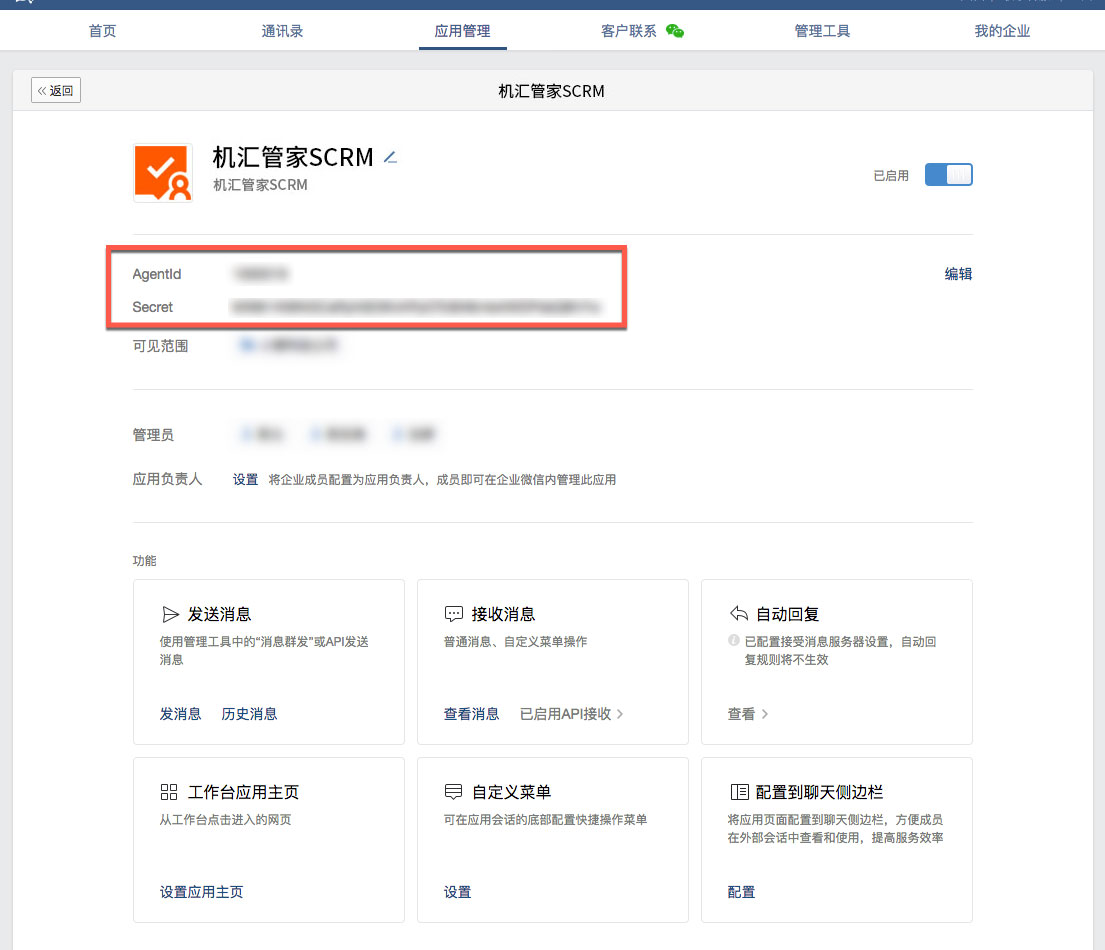Click 配置 link in sidebar card
Screen dimensions: 1105x950
tap(741, 892)
